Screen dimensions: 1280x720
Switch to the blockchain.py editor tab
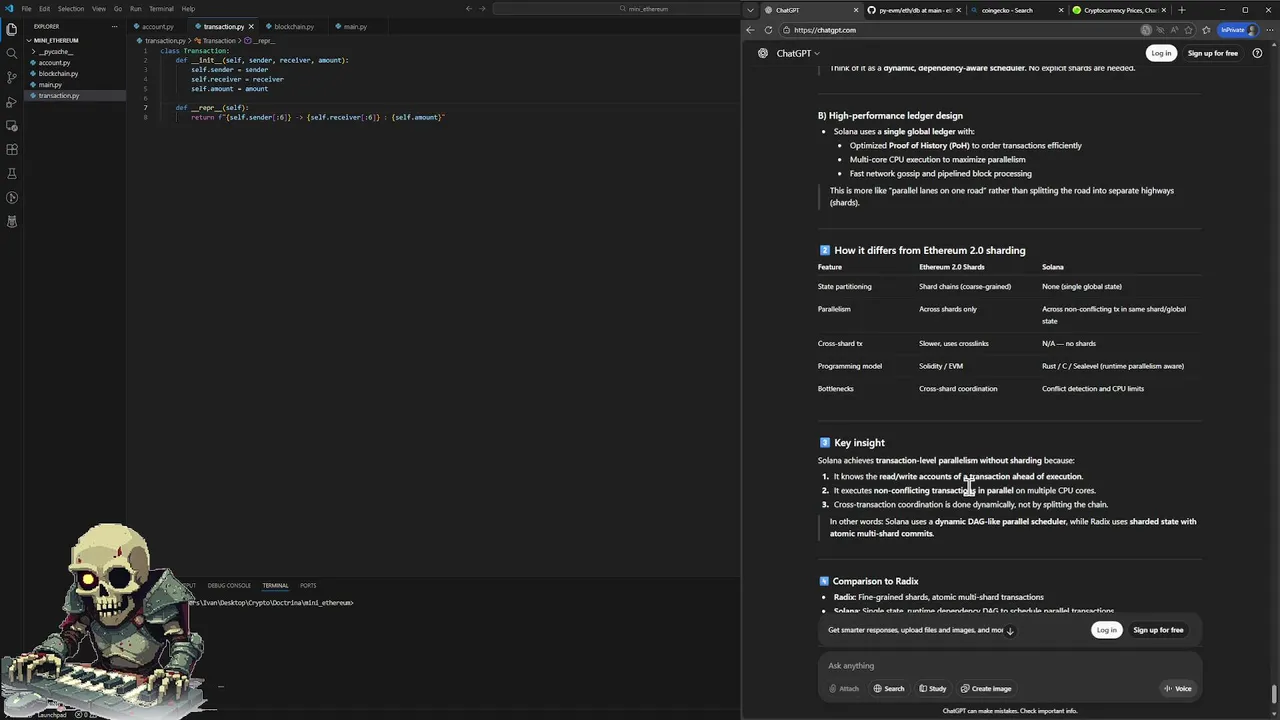[293, 27]
